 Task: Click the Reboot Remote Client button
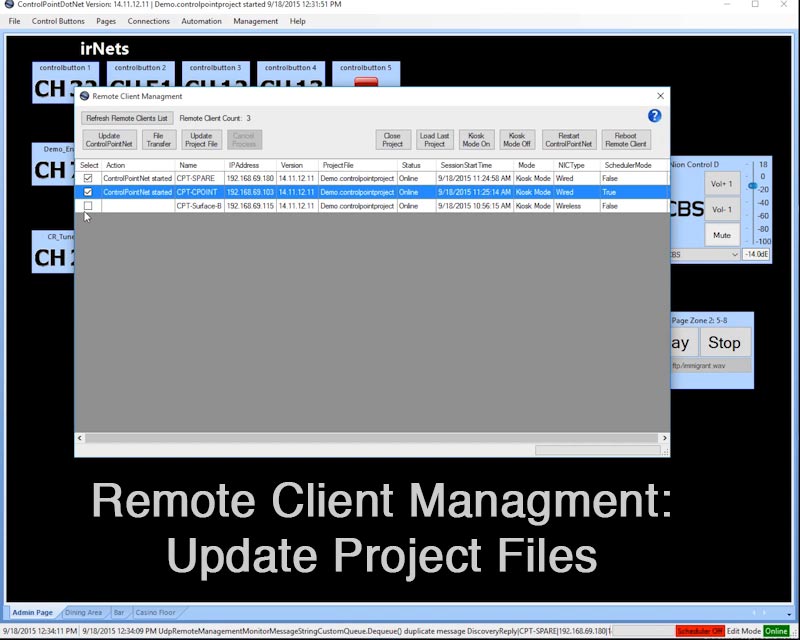[x=625, y=140]
